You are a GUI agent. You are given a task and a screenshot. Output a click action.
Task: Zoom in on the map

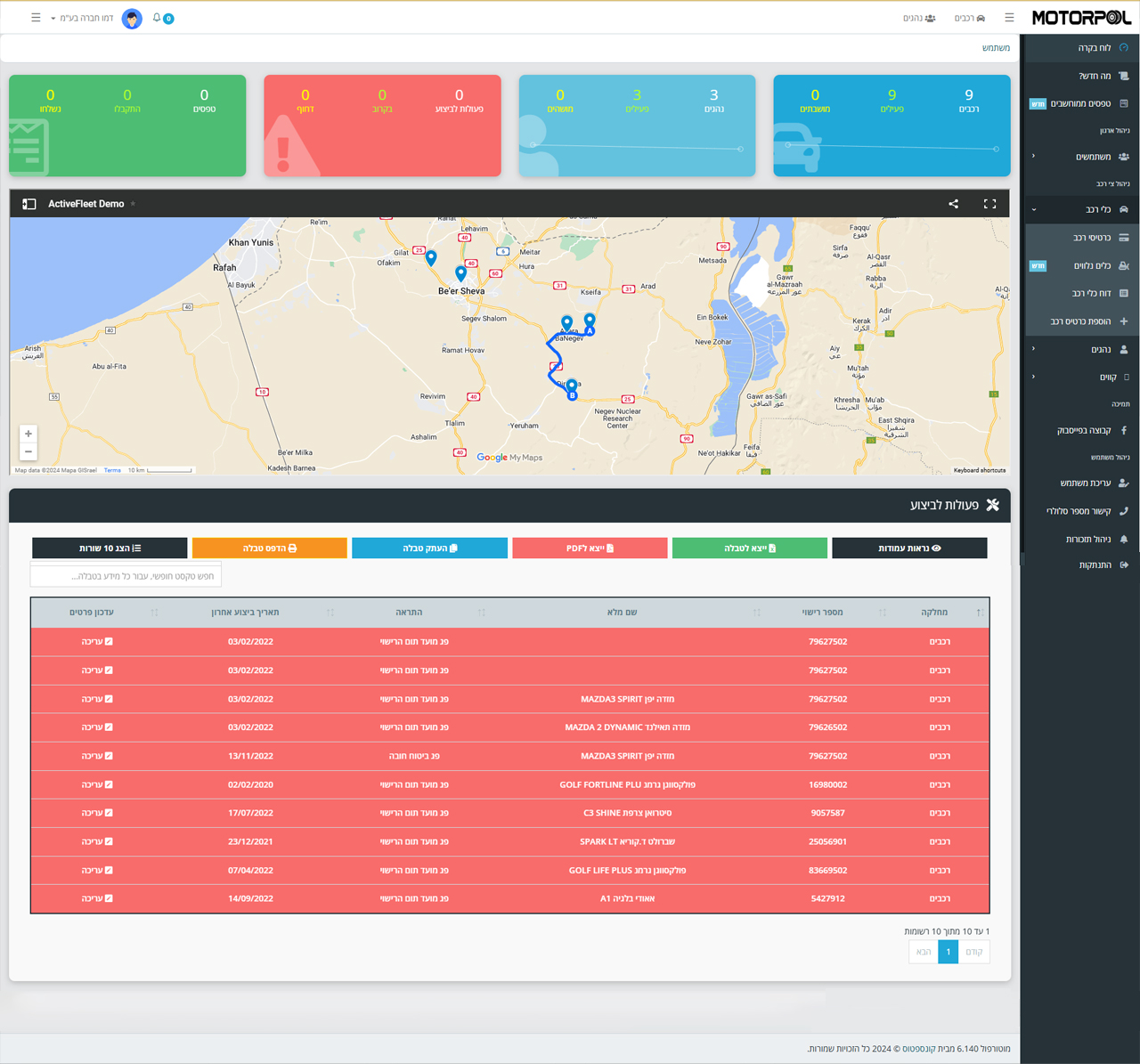tap(28, 434)
